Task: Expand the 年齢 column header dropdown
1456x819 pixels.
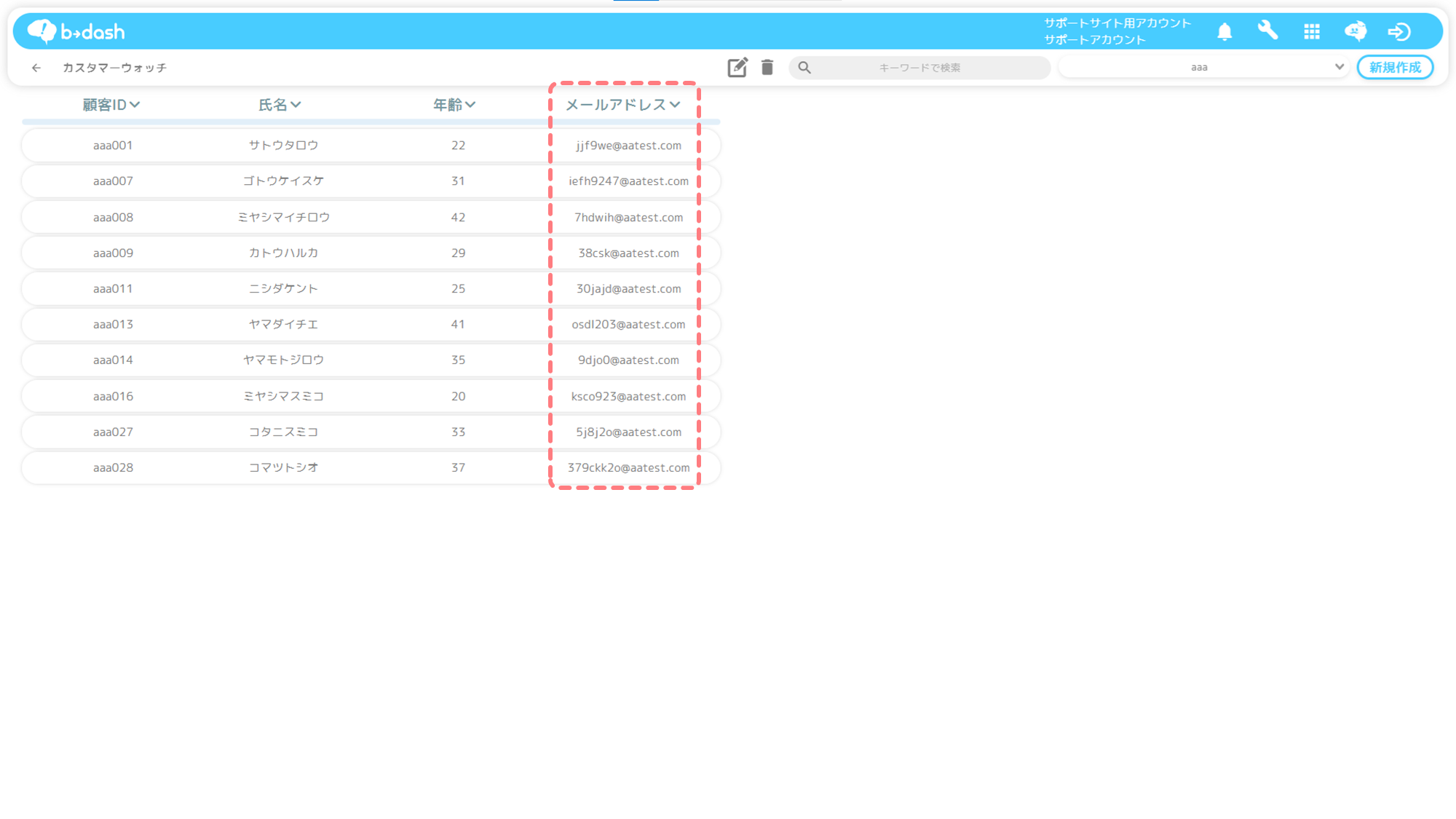Action: pos(454,105)
